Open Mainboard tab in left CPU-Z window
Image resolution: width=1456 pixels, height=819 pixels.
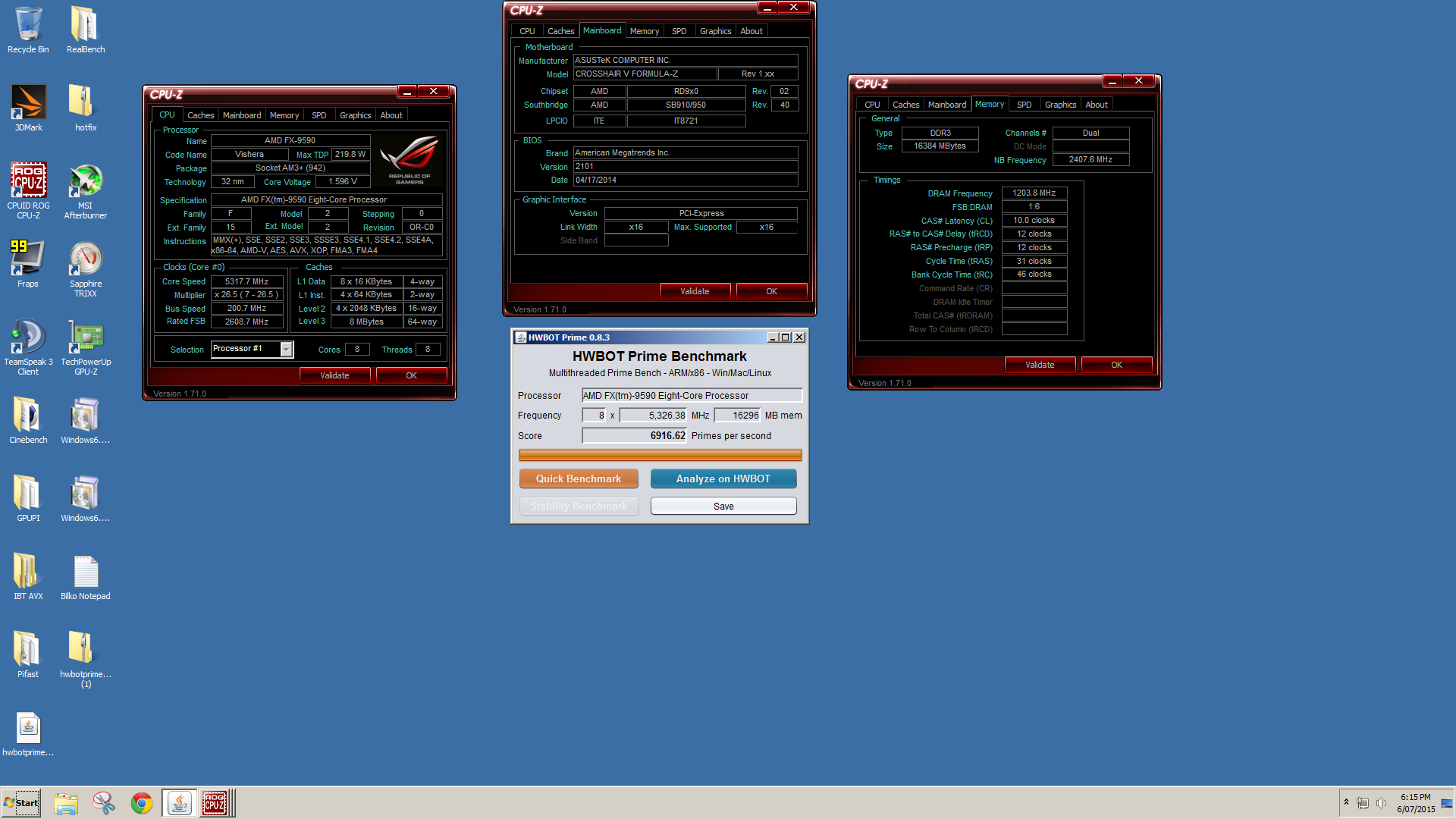[x=242, y=115]
